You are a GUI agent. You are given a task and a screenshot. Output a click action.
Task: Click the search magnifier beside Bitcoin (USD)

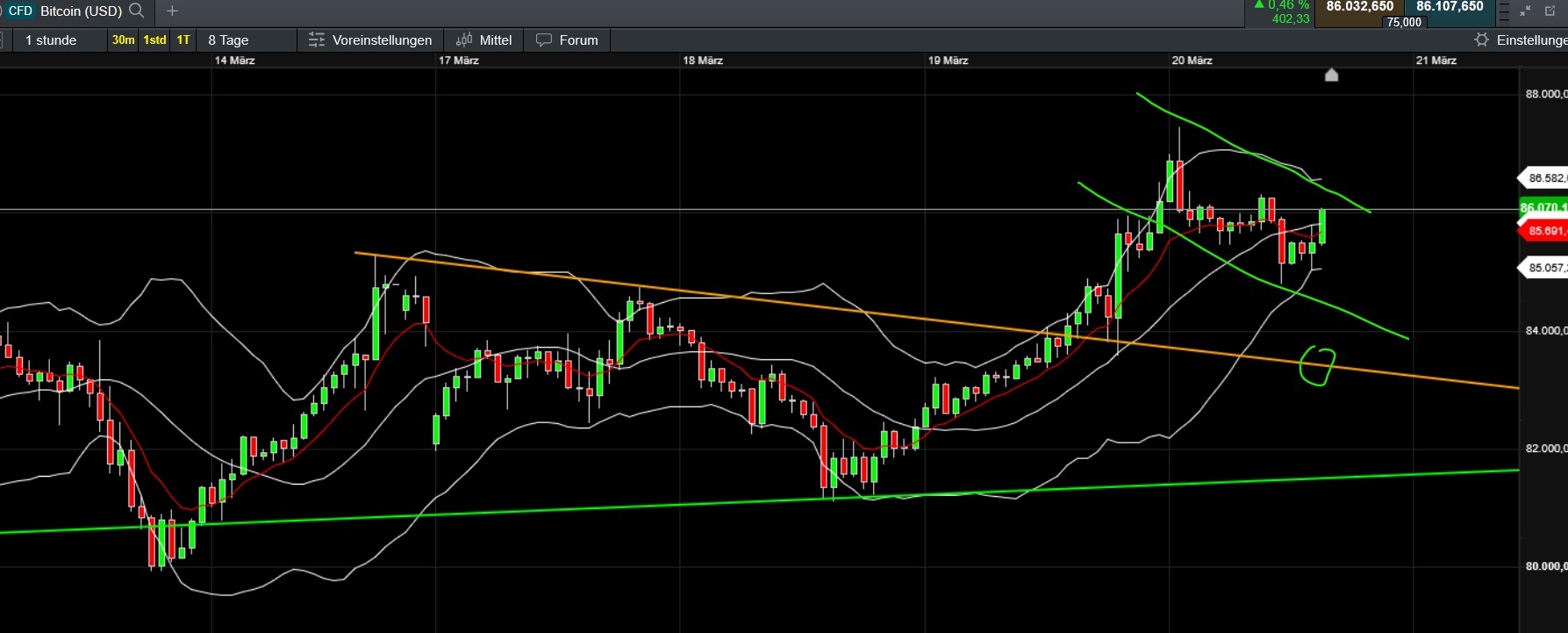136,11
